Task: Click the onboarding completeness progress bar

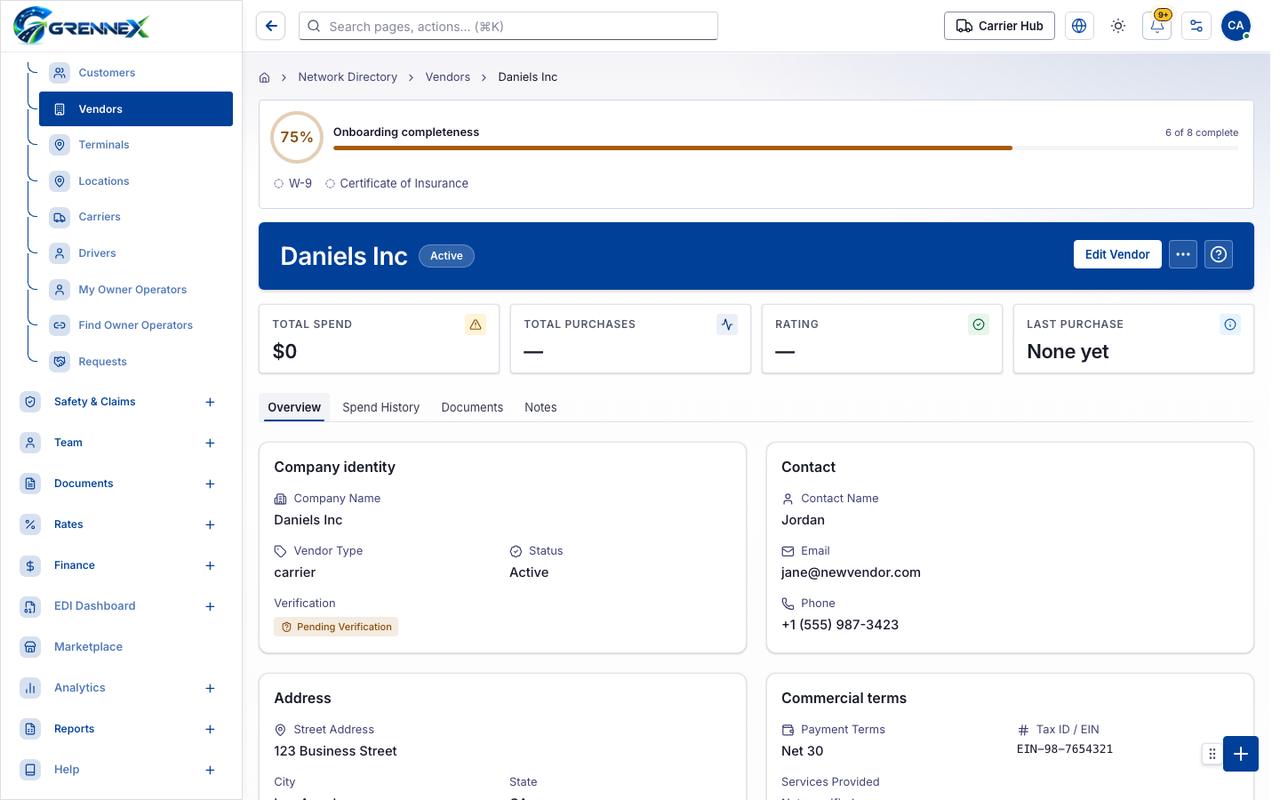Action: point(786,148)
